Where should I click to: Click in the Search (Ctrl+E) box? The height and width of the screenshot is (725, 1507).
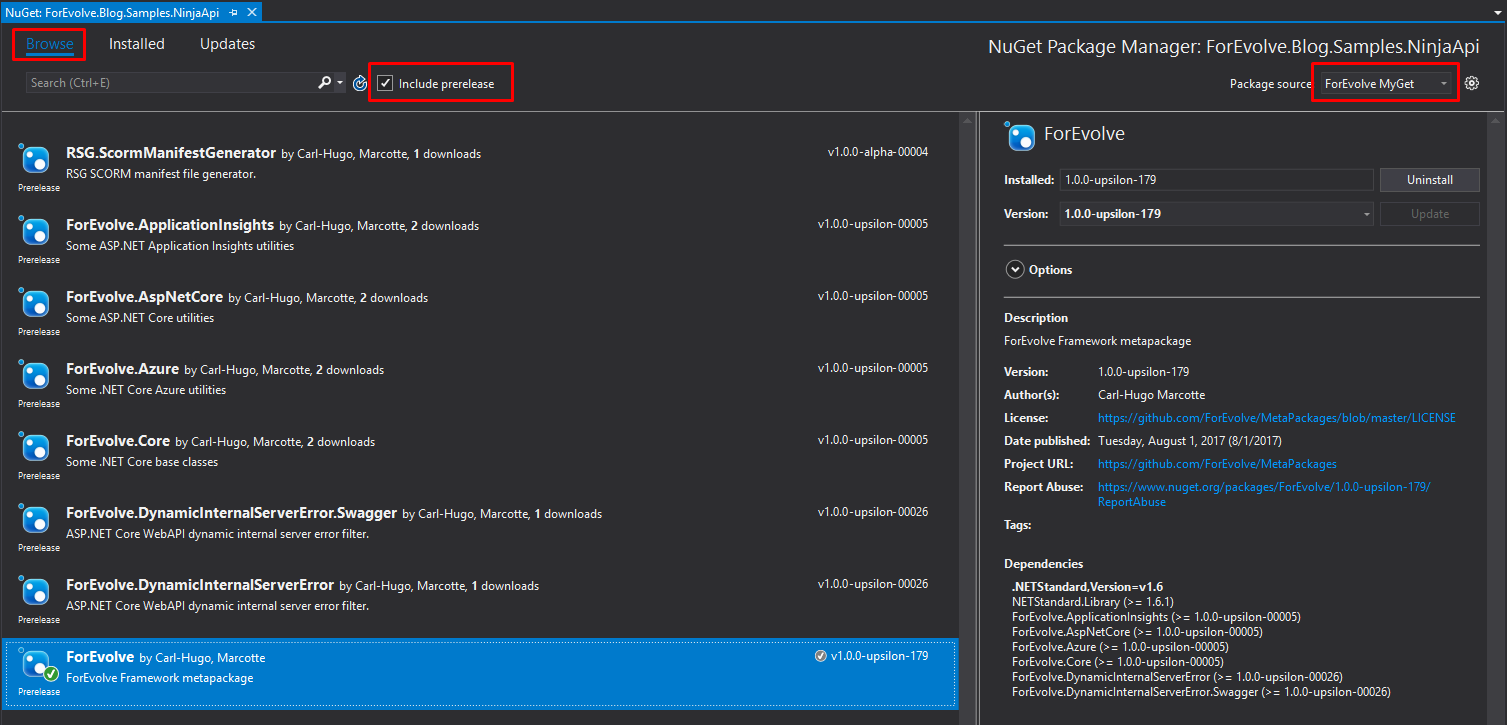170,83
